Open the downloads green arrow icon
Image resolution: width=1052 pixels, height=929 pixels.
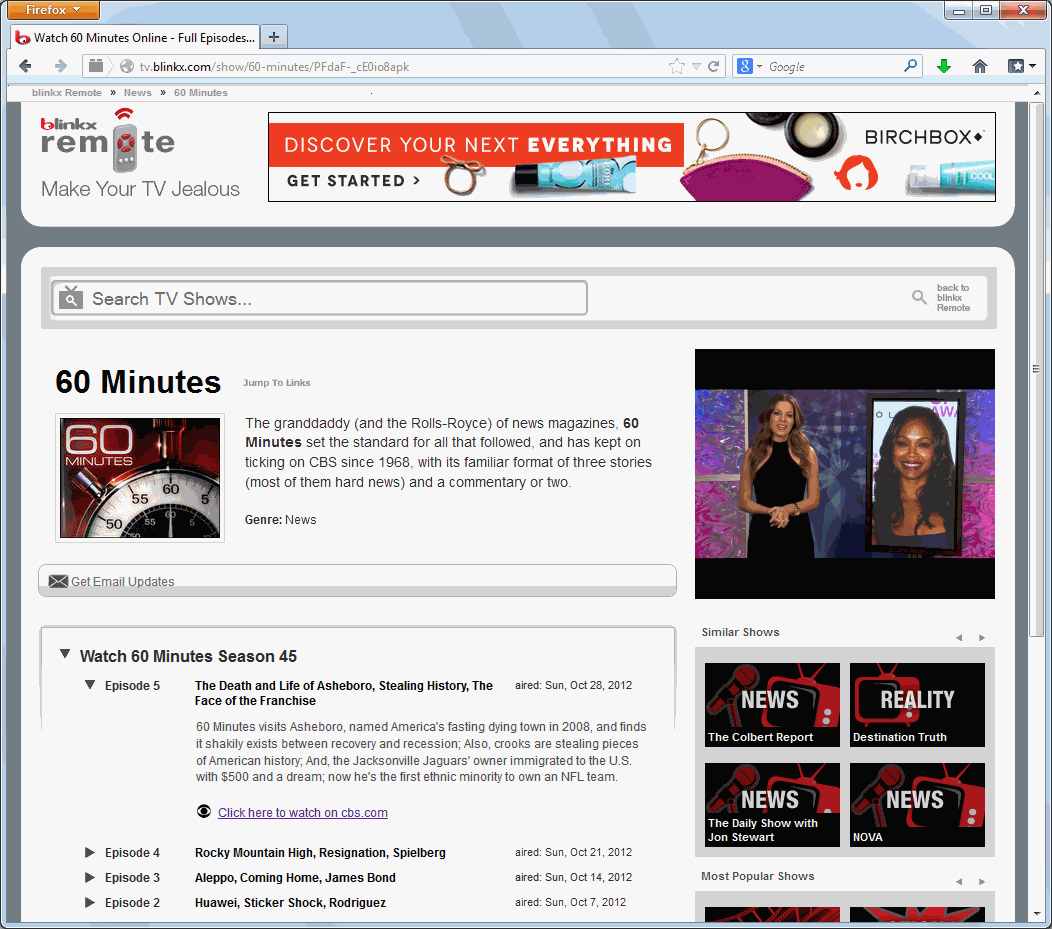point(944,66)
